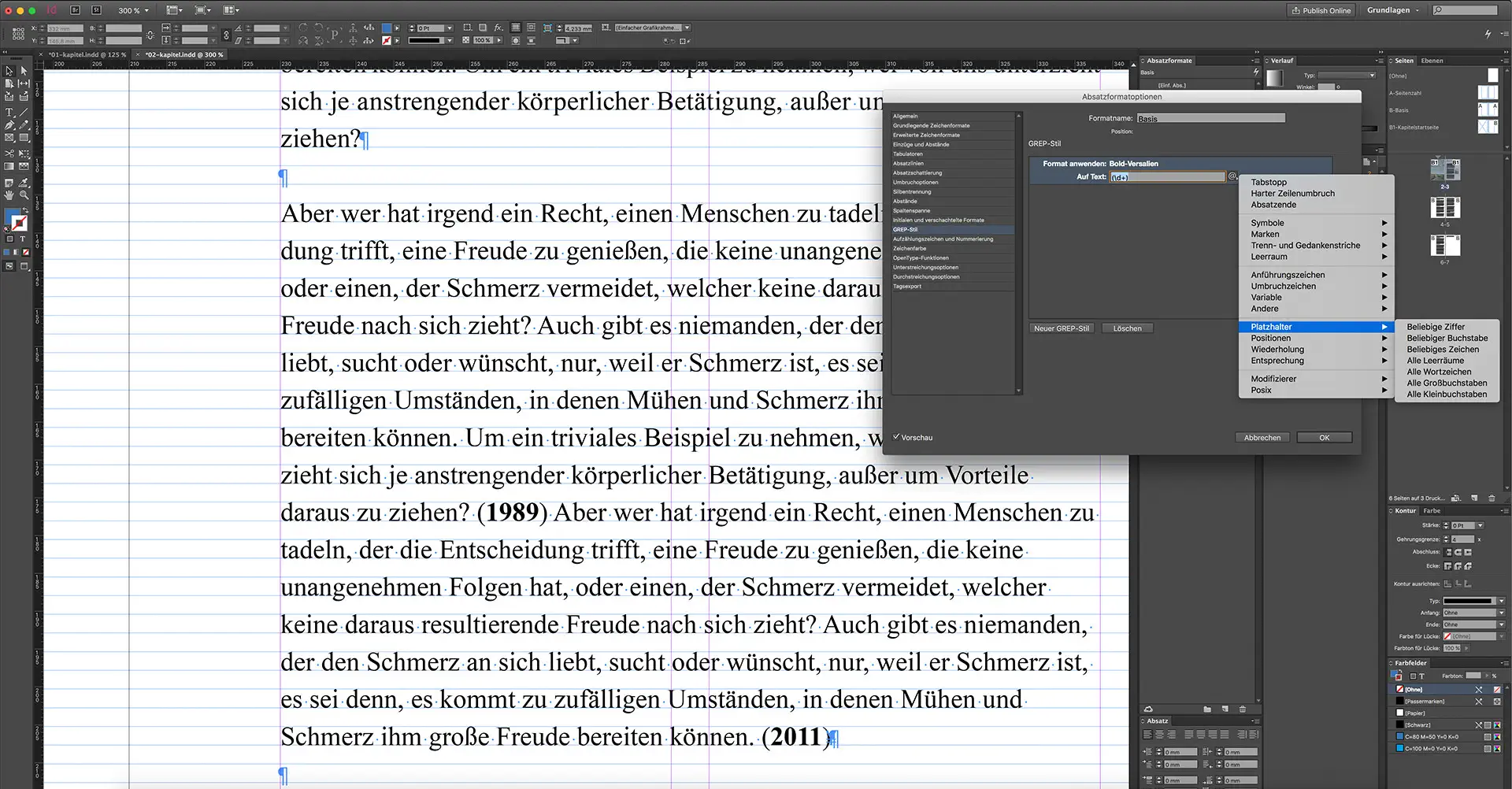The image size is (1512, 789).
Task: Select the Zoom tool
Action: pos(24,194)
